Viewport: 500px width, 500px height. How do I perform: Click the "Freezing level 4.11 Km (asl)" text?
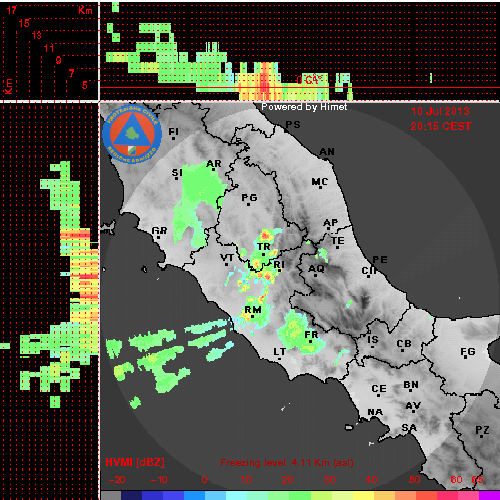point(287,463)
